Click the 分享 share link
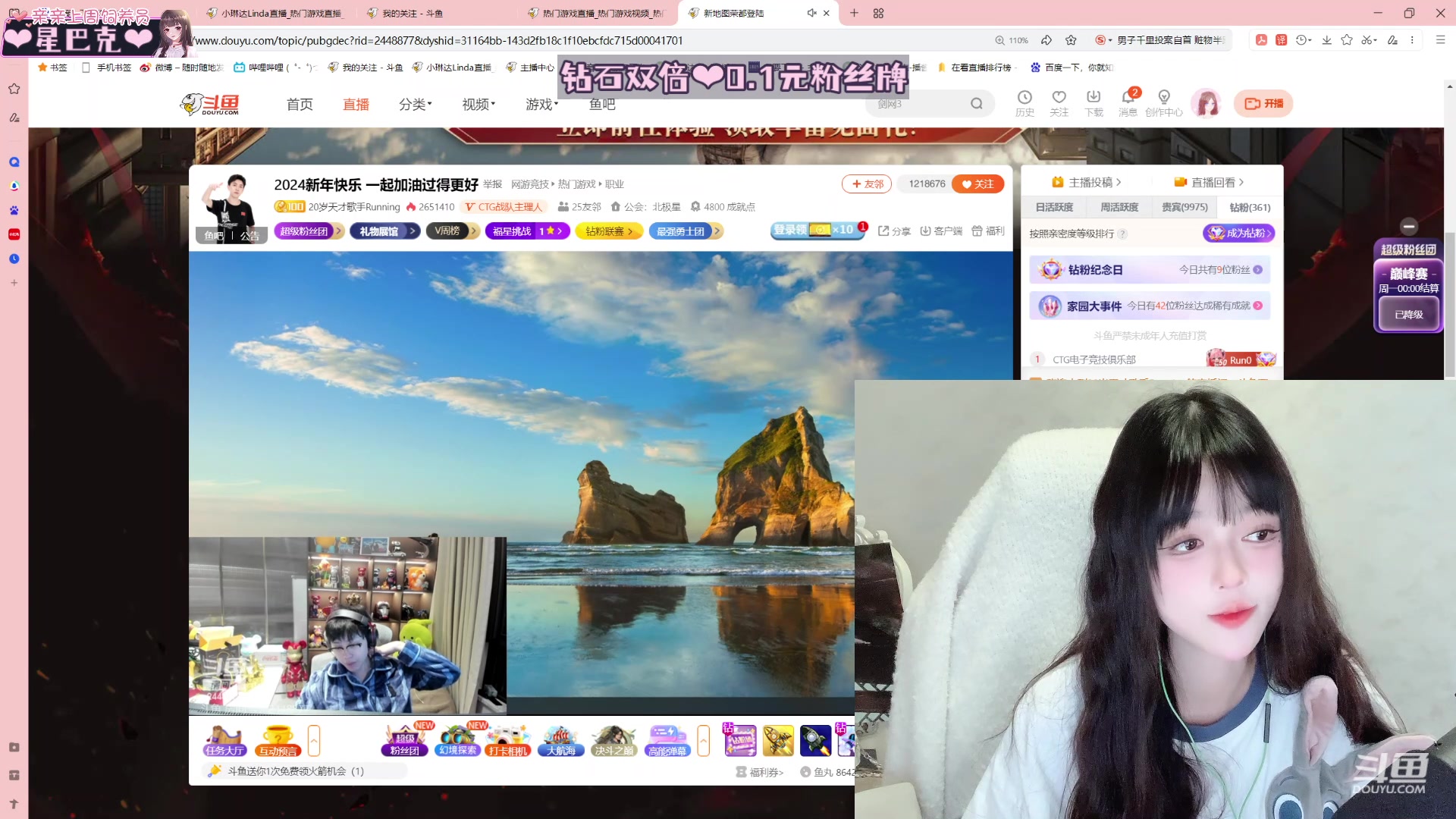This screenshot has width=1456, height=819. pyautogui.click(x=894, y=231)
